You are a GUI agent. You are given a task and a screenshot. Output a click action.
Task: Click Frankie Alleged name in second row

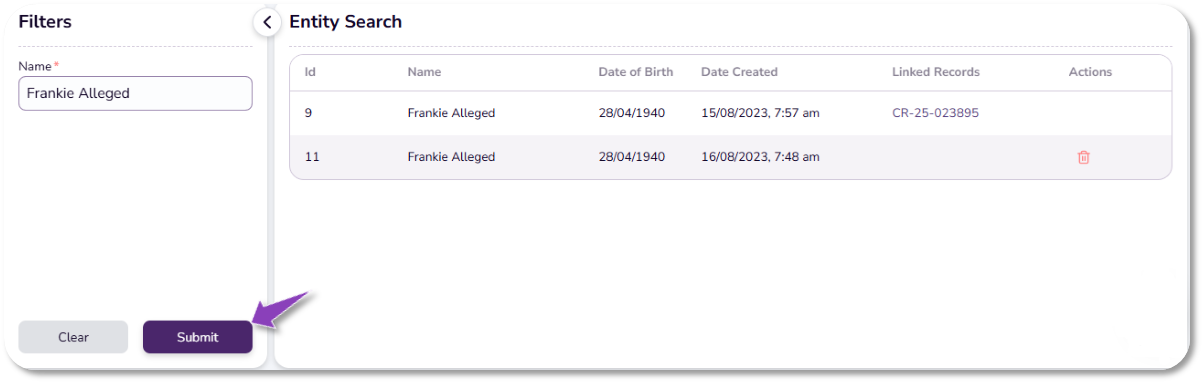coord(451,157)
